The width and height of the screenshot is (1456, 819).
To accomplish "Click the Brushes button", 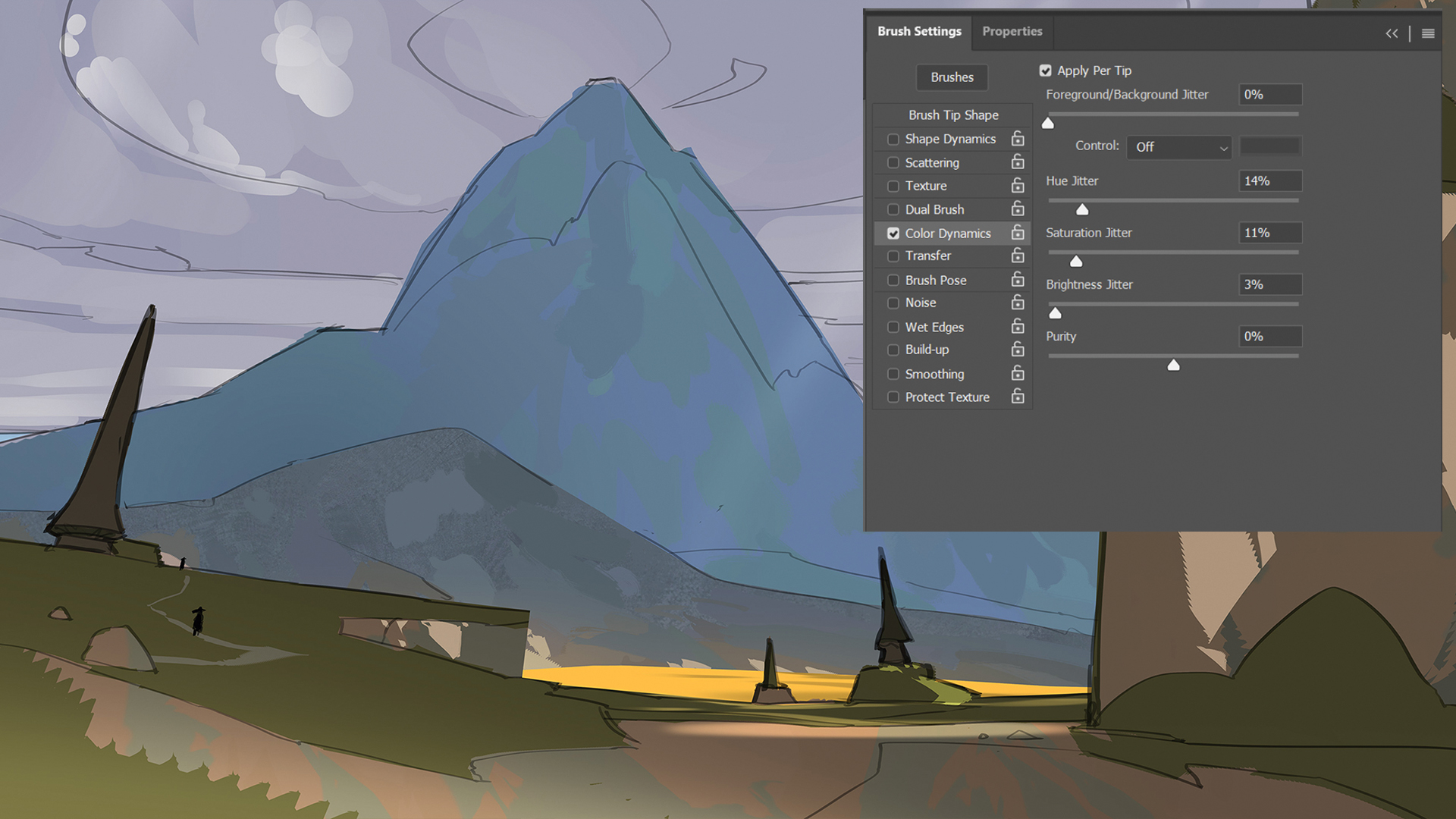I will pos(952,77).
